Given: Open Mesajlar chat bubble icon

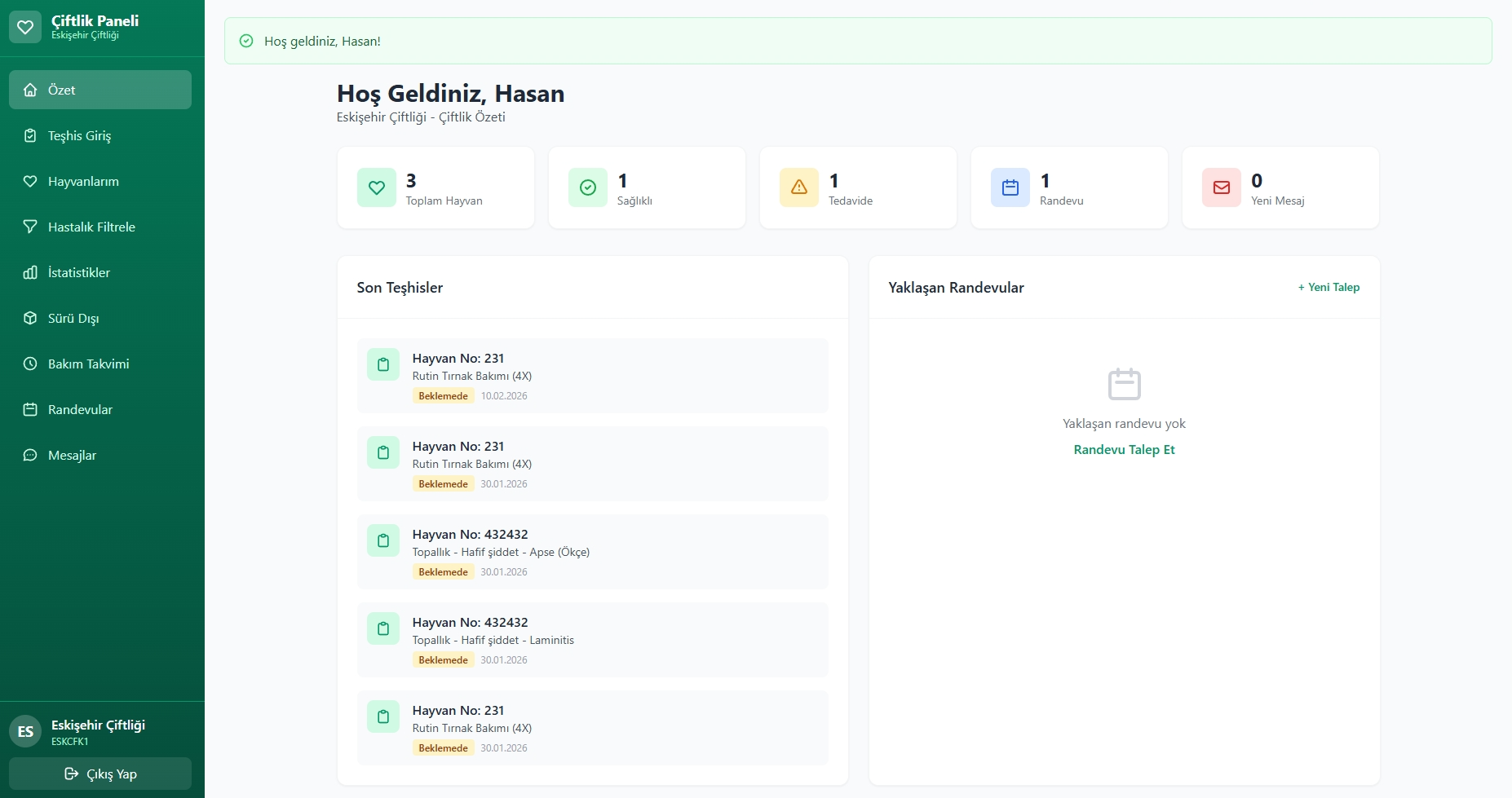Looking at the screenshot, I should 30,455.
